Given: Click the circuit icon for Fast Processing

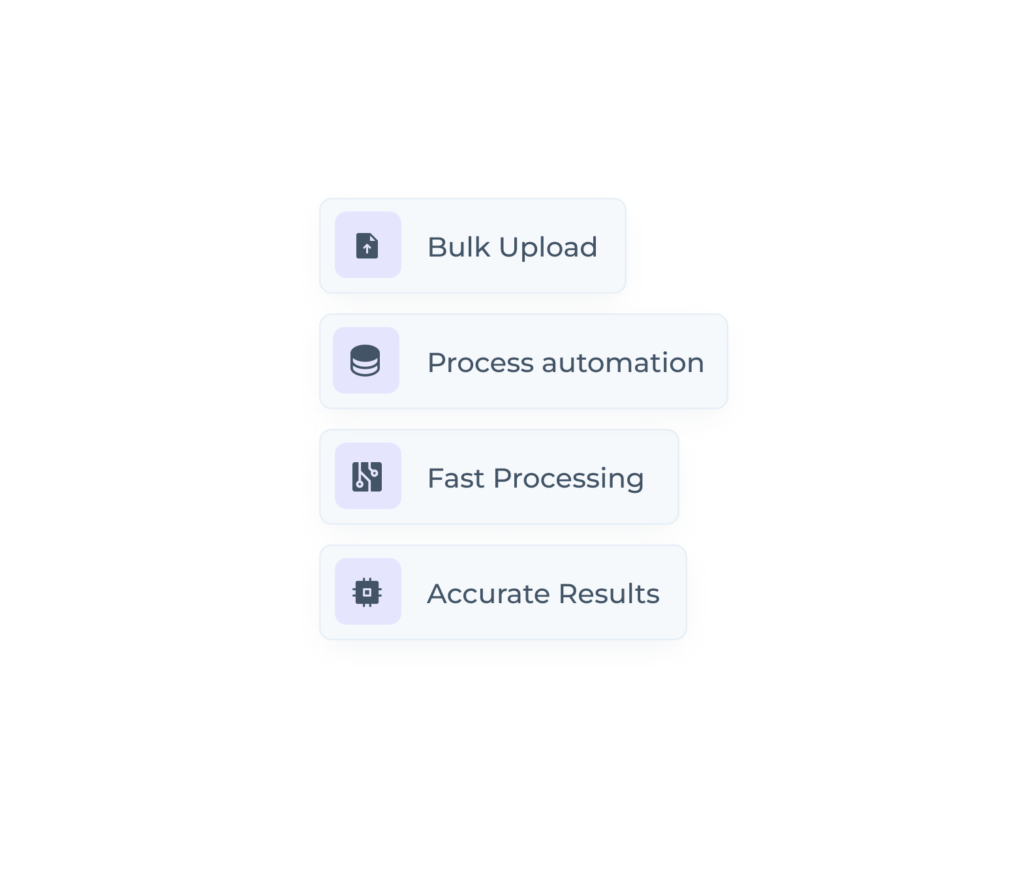Looking at the screenshot, I should [366, 476].
